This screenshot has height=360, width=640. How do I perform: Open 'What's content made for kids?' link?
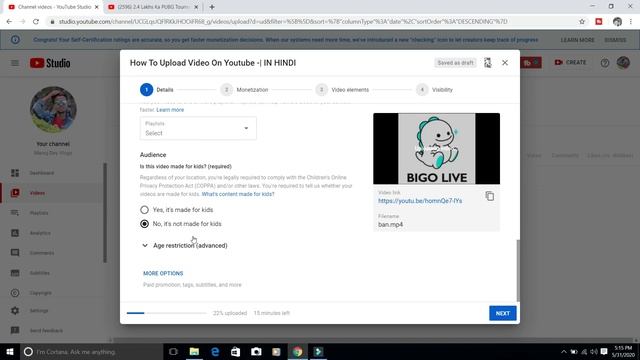click(x=238, y=194)
